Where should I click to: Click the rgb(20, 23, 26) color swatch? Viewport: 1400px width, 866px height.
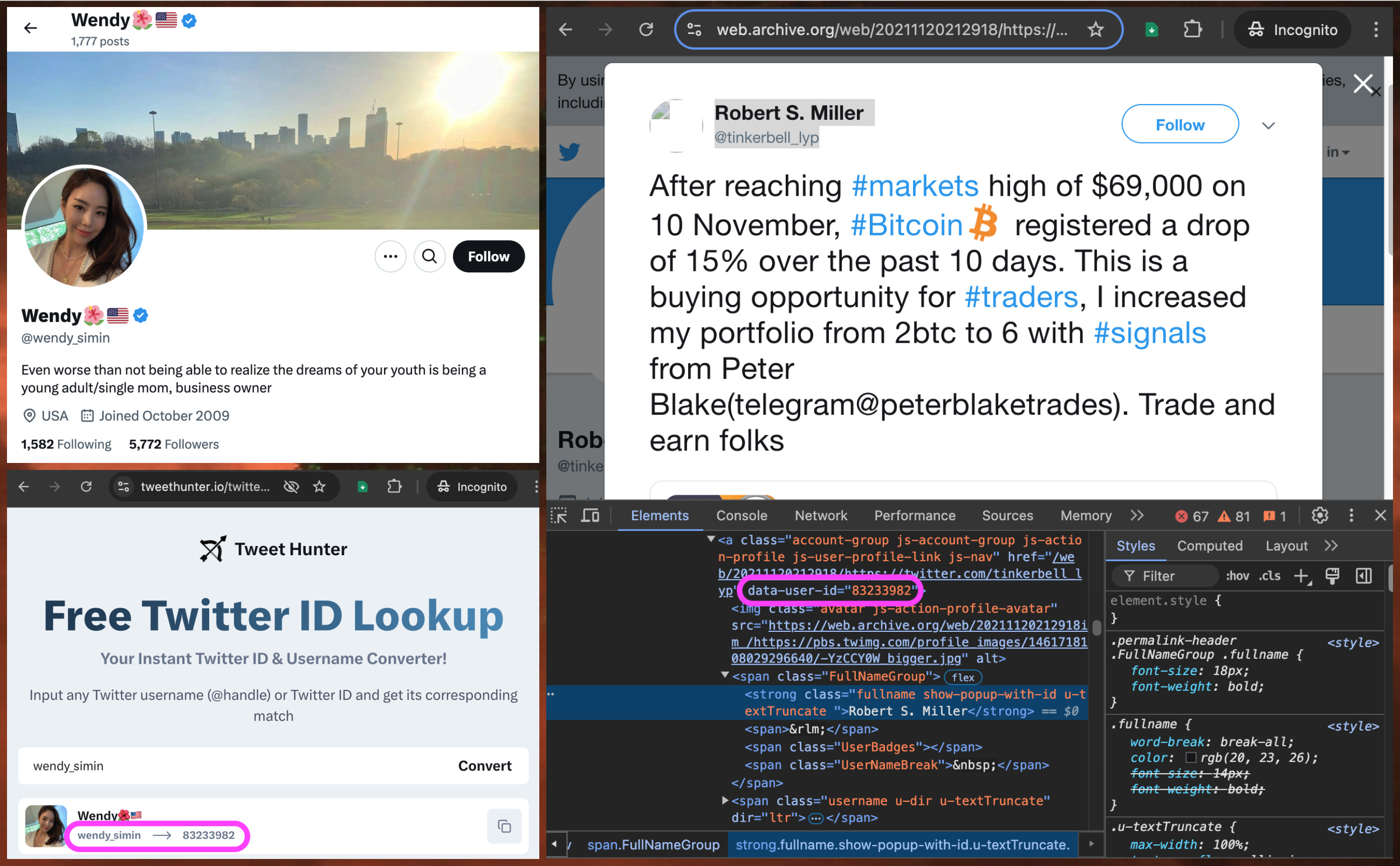click(1191, 758)
